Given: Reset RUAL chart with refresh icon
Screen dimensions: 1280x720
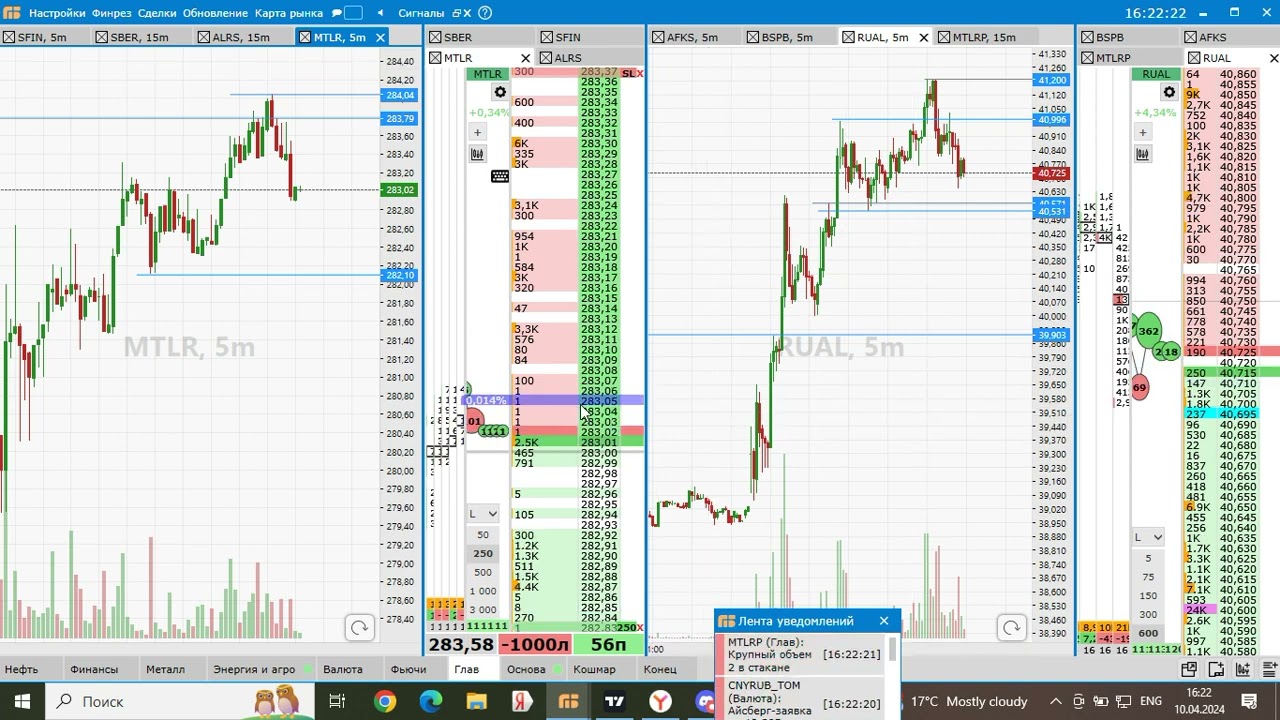Looking at the screenshot, I should coord(1011,627).
